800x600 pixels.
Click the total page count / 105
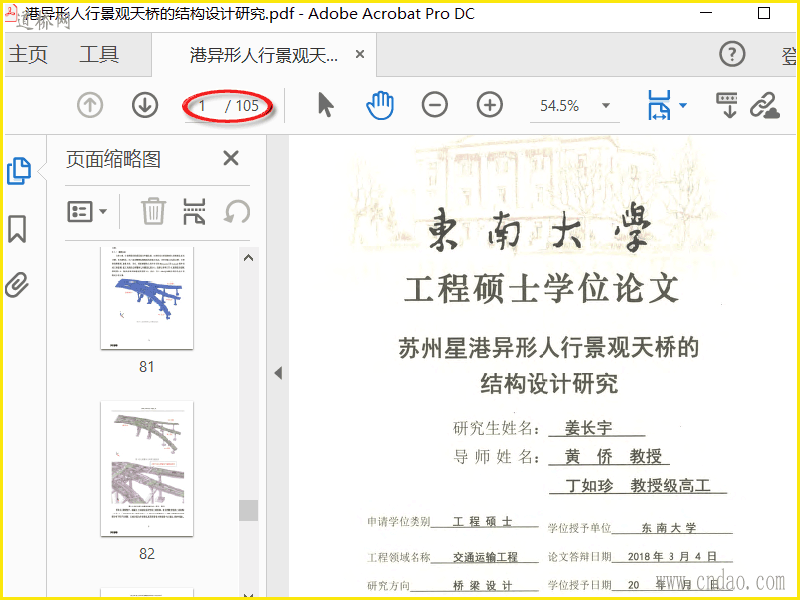[x=242, y=106]
